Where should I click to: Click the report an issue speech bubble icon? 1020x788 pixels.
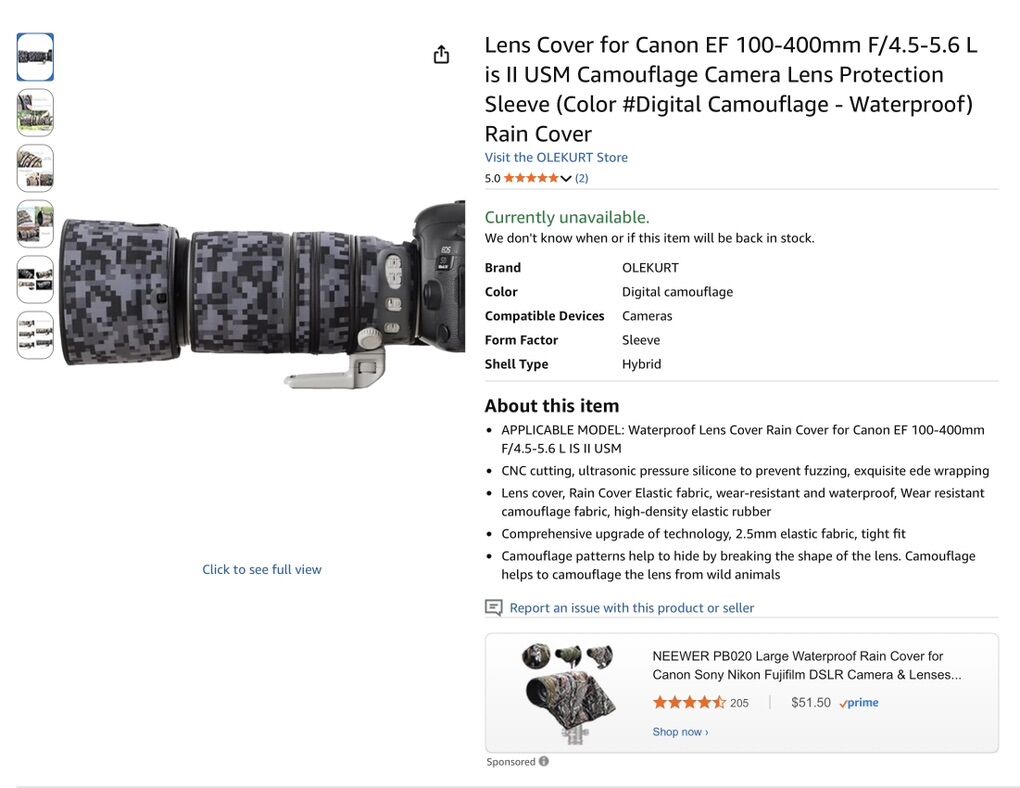tap(493, 607)
